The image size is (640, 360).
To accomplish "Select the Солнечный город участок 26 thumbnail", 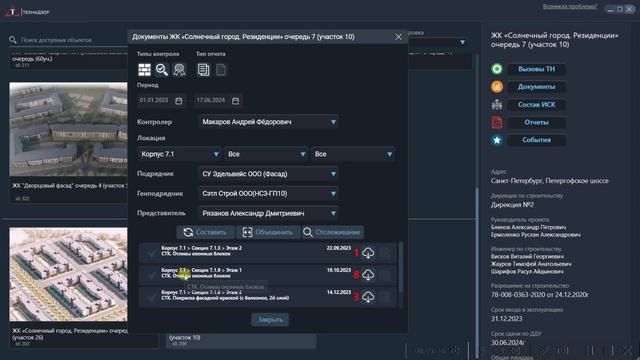I will (x=68, y=274).
